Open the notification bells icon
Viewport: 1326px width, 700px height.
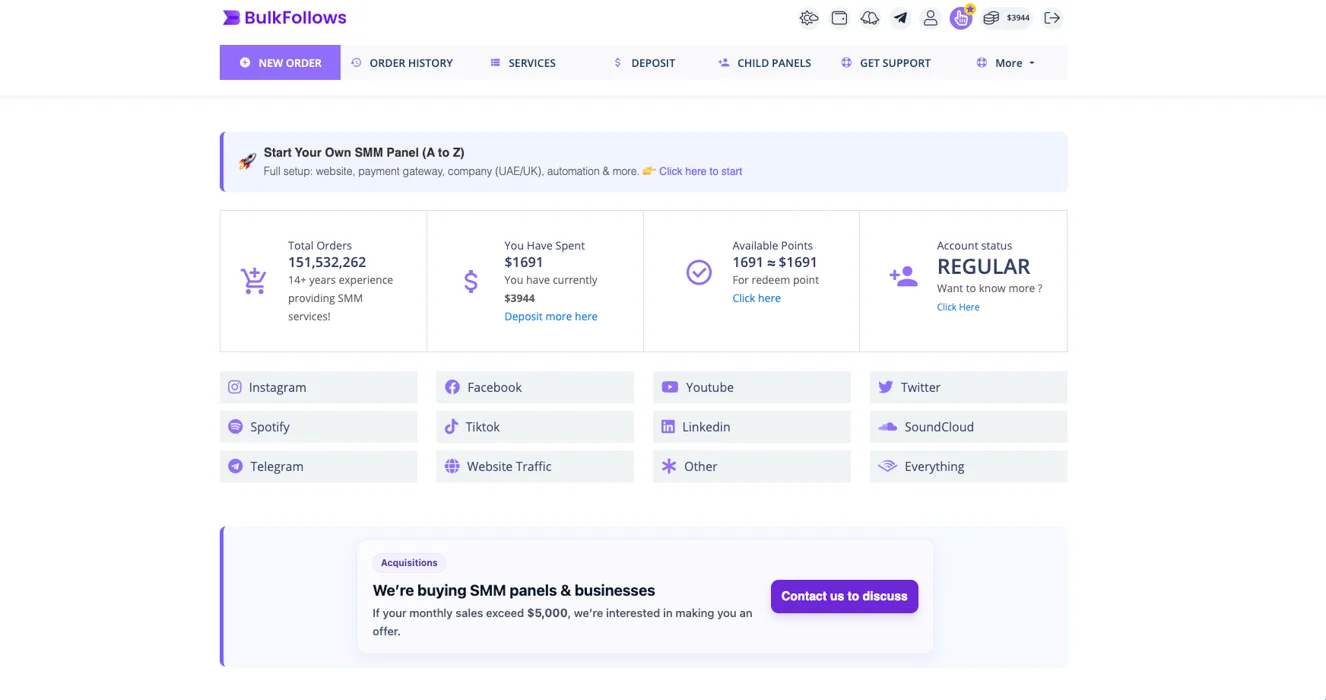coord(870,18)
